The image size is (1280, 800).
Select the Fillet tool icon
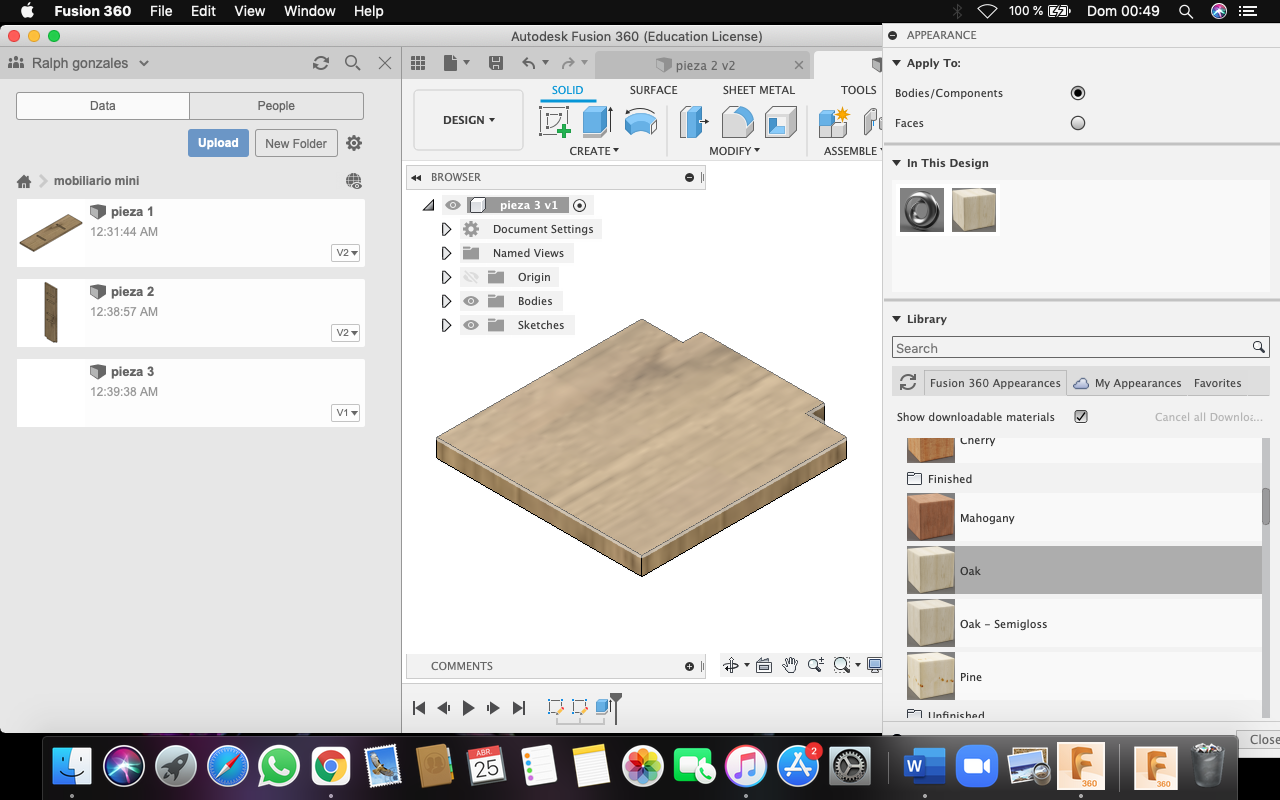click(x=737, y=122)
